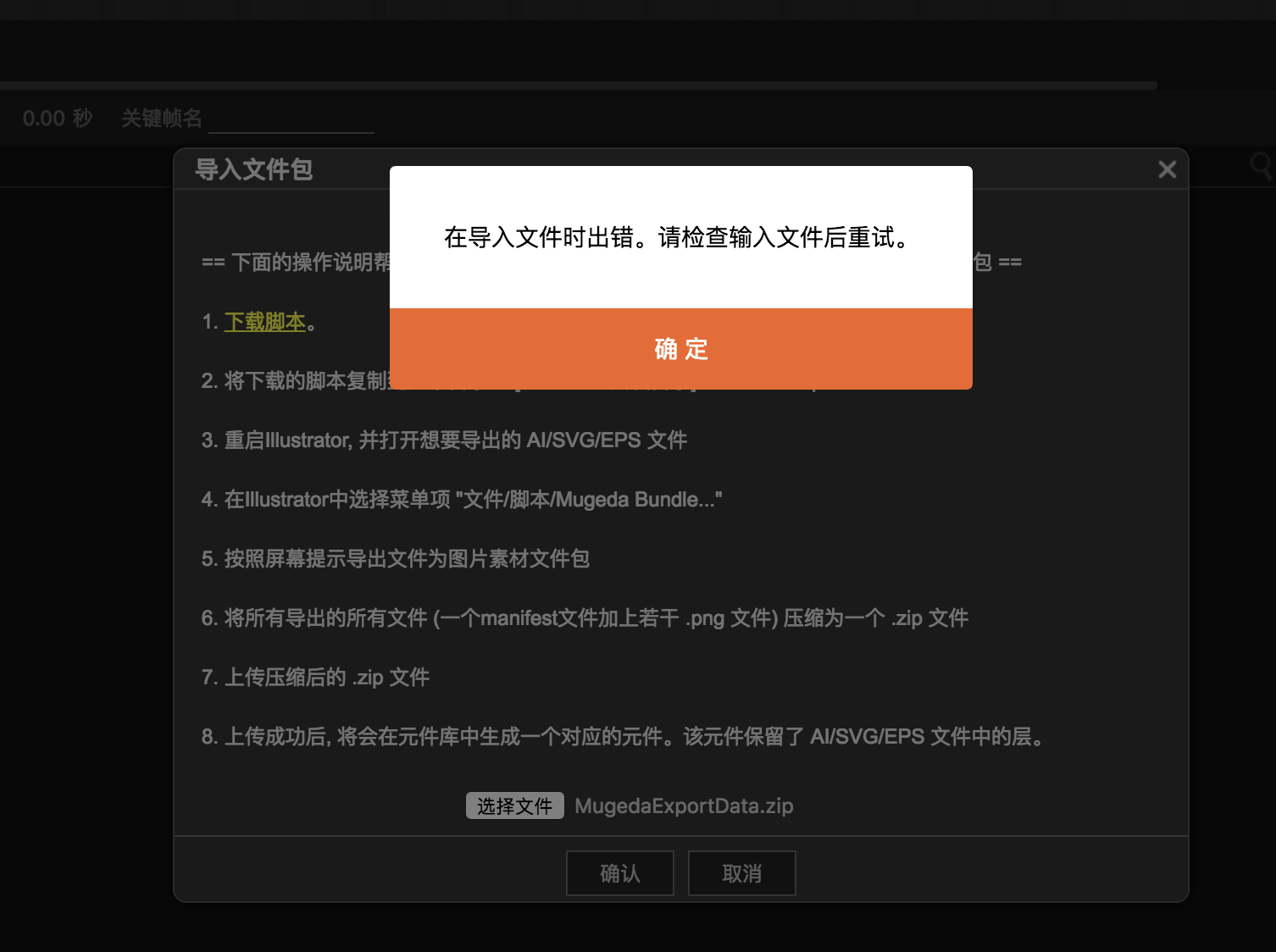The width and height of the screenshot is (1276, 952).
Task: Click the 取消 button in import dialog
Action: [x=742, y=873]
